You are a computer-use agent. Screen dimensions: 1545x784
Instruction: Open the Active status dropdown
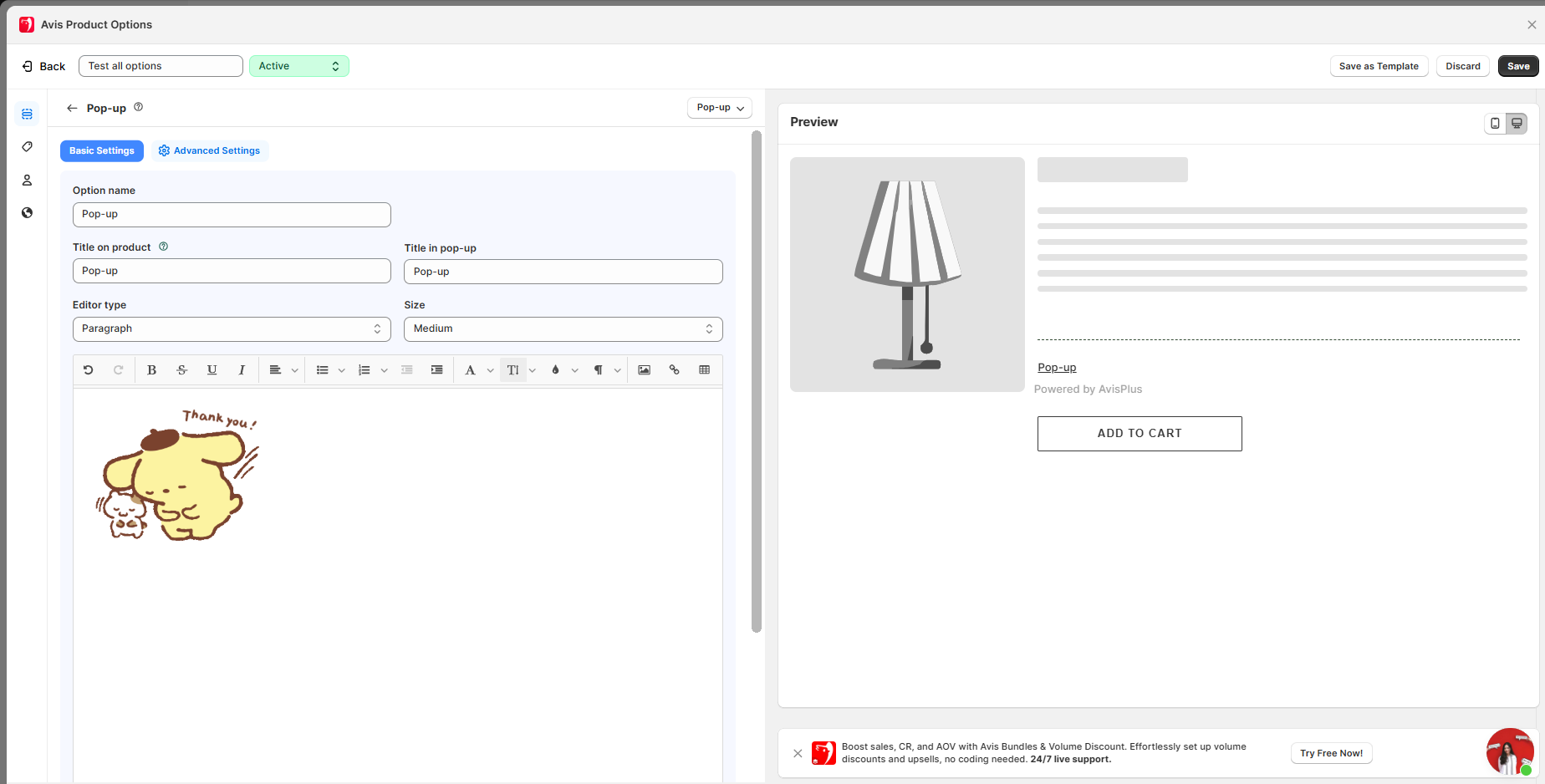pyautogui.click(x=298, y=66)
